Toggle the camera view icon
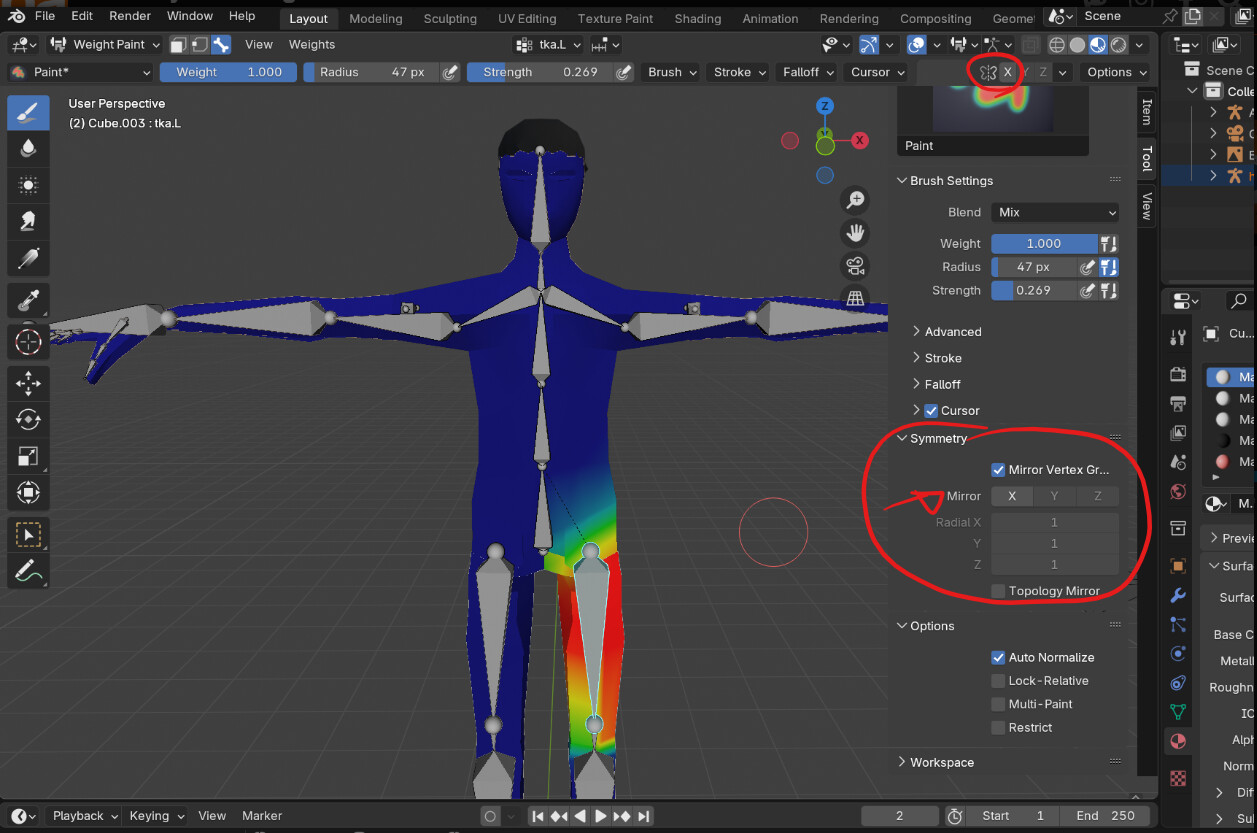Viewport: 1257px width, 833px height. coord(855,266)
